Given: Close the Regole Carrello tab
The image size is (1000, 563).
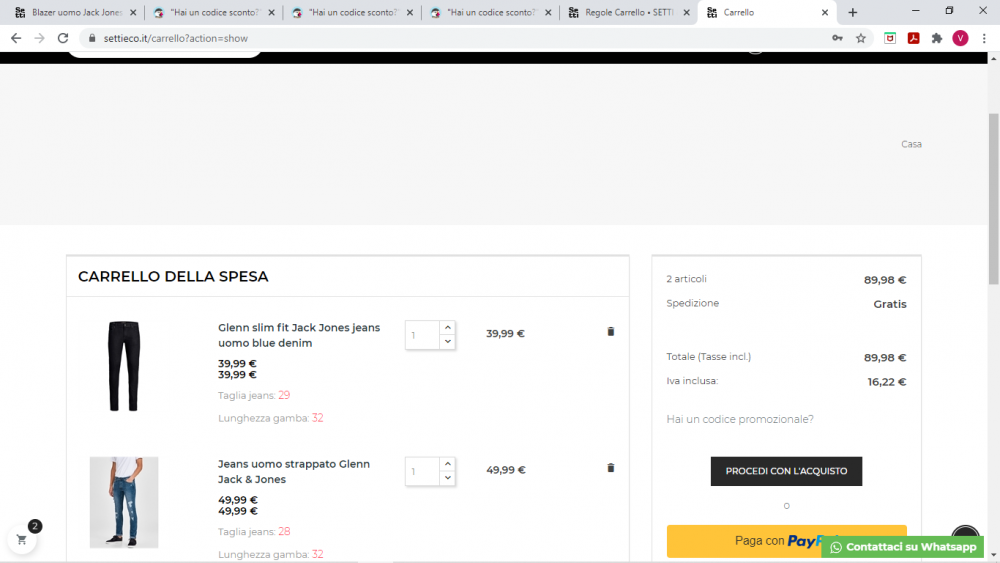Looking at the screenshot, I should pos(686,12).
